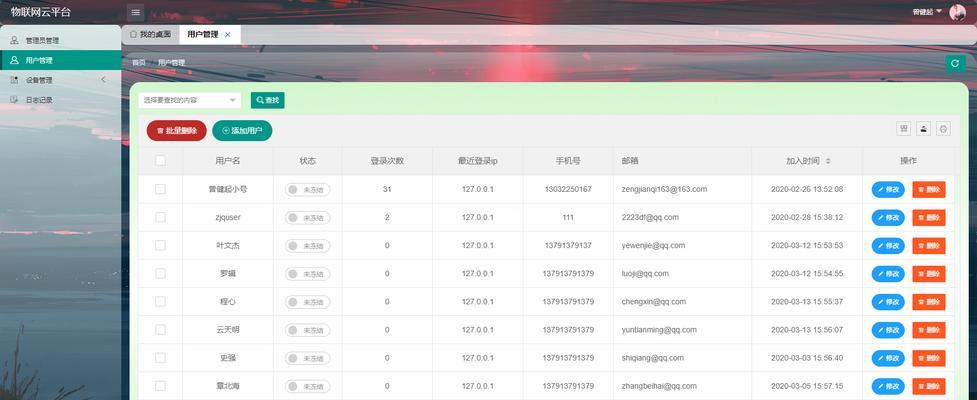Check the checkbox for 史强
977x400 pixels.
(160, 358)
